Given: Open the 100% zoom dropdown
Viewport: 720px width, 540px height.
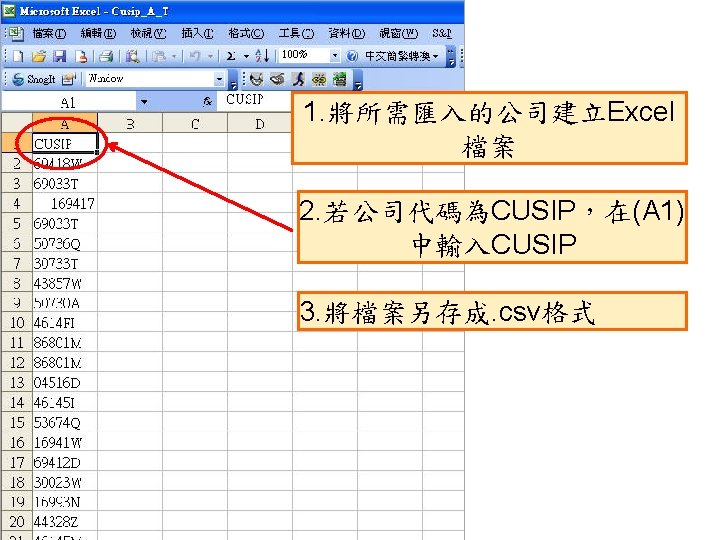Looking at the screenshot, I should click(335, 56).
